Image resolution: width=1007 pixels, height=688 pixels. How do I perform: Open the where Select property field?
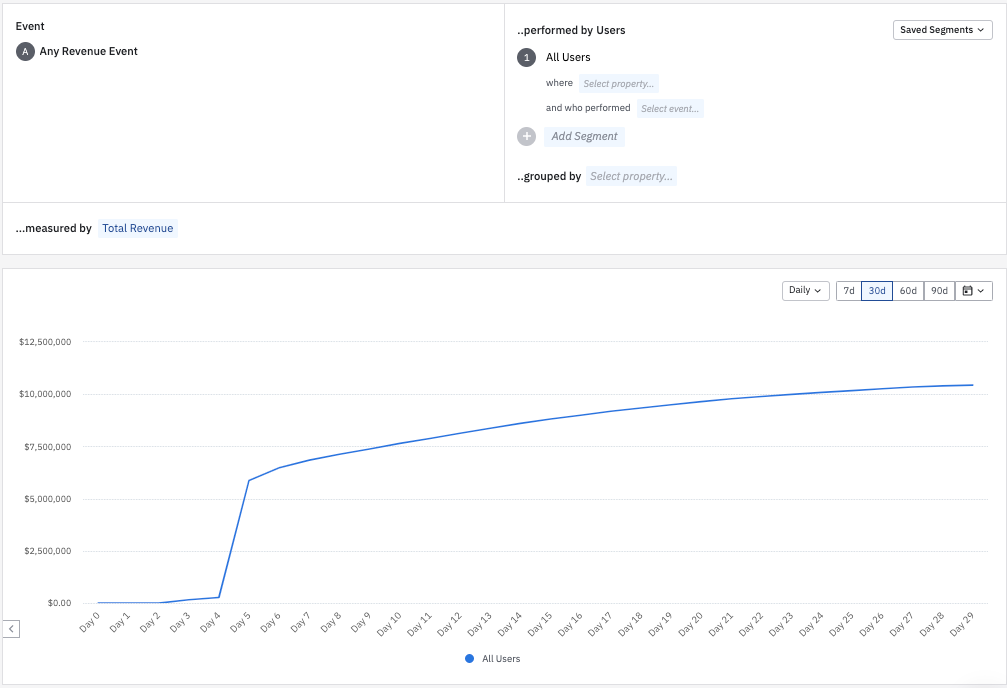click(x=618, y=84)
